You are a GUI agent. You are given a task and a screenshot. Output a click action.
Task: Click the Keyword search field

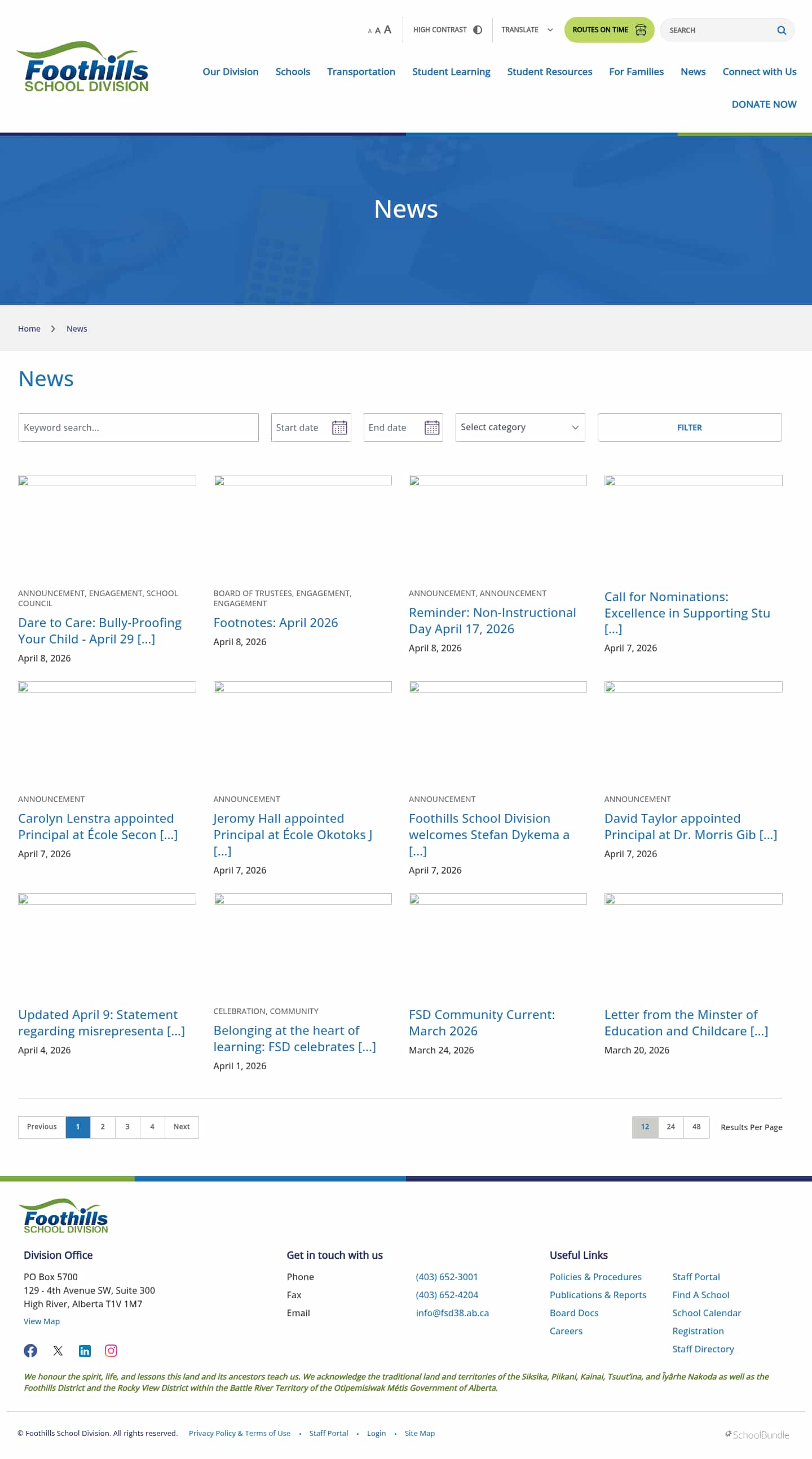tap(138, 427)
